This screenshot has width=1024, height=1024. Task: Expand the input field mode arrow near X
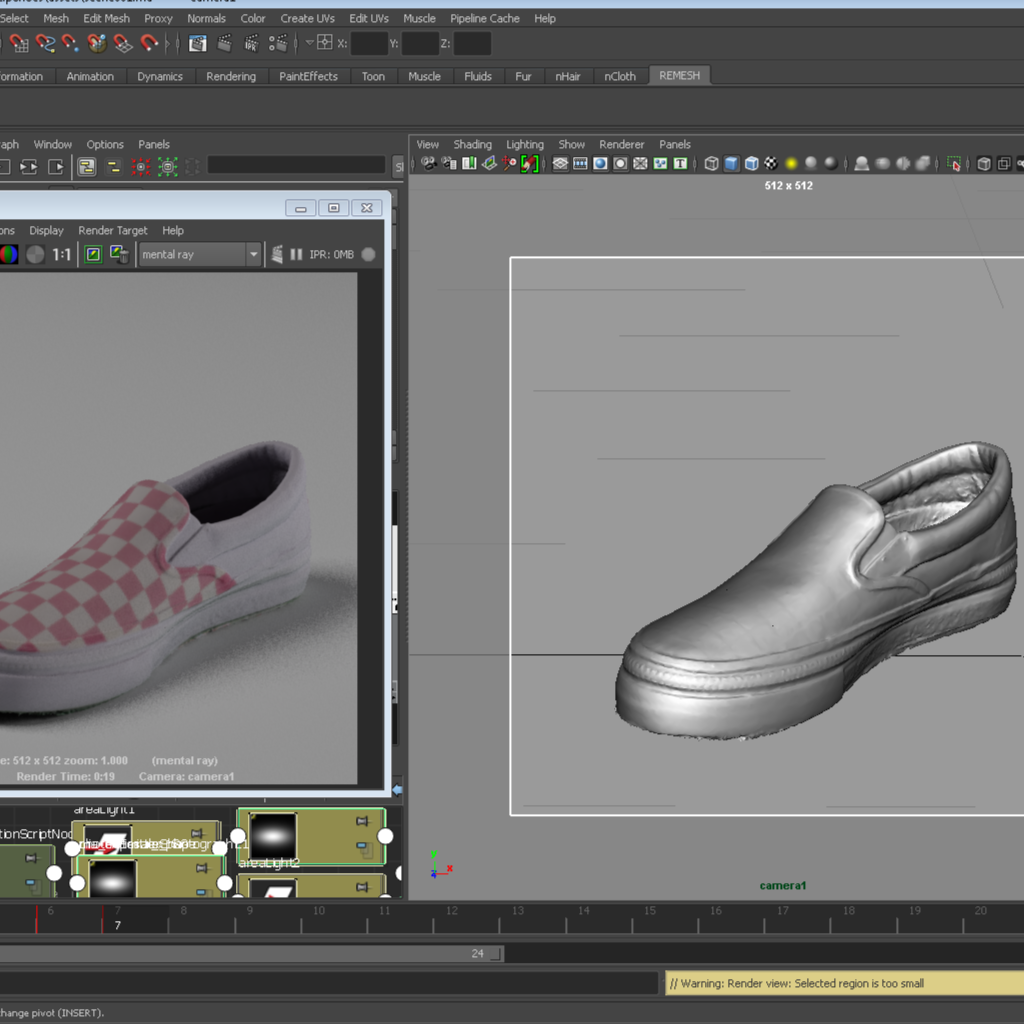310,43
